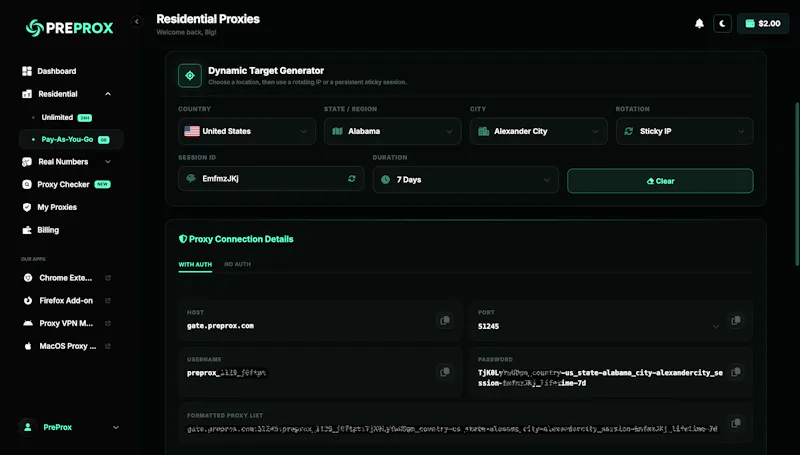Click the PreProx user avatar
The height and width of the screenshot is (455, 800).
click(28, 427)
